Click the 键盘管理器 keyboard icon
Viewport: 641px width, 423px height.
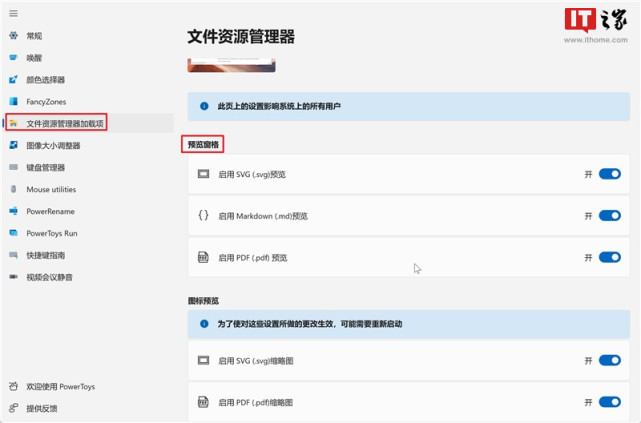pos(13,167)
